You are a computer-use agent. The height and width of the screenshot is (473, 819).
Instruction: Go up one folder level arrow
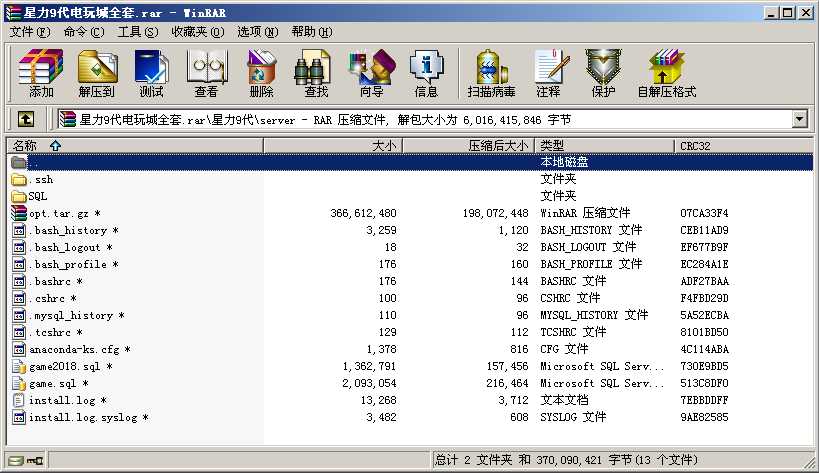[x=26, y=120]
